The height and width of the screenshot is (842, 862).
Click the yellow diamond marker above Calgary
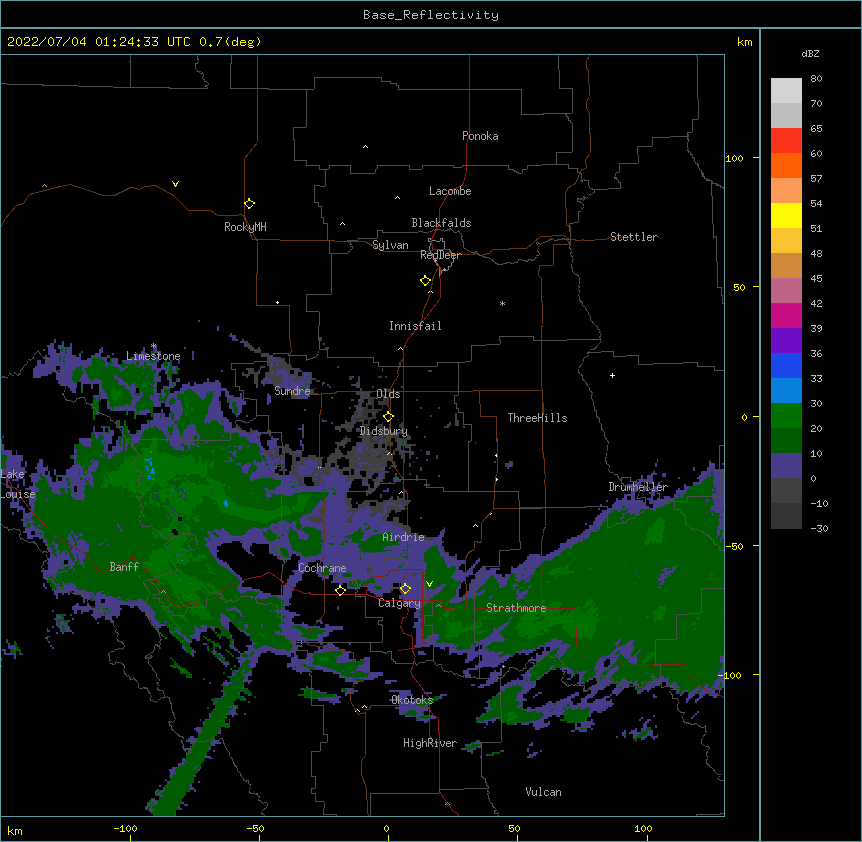pyautogui.click(x=406, y=589)
